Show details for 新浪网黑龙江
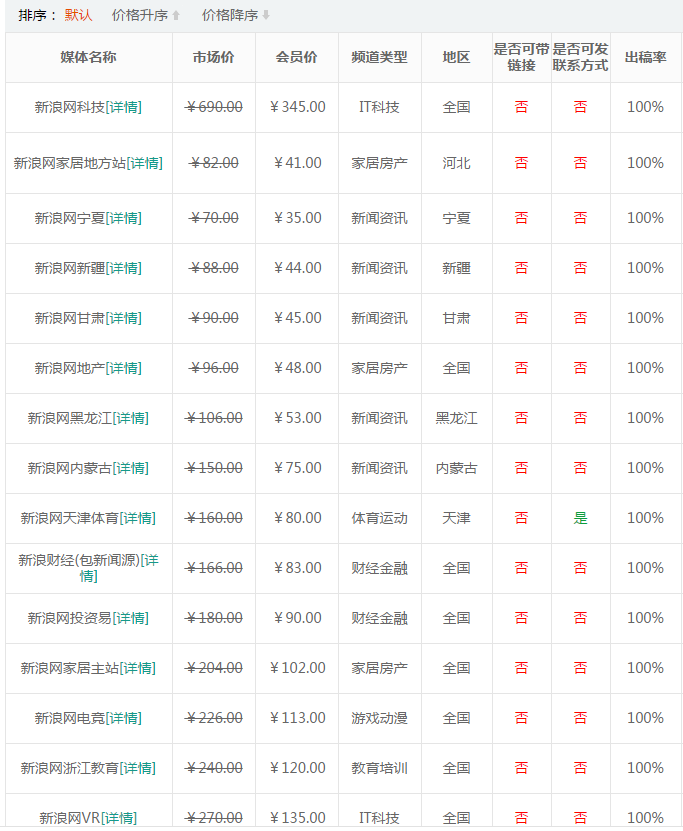683x831 pixels. tap(131, 418)
